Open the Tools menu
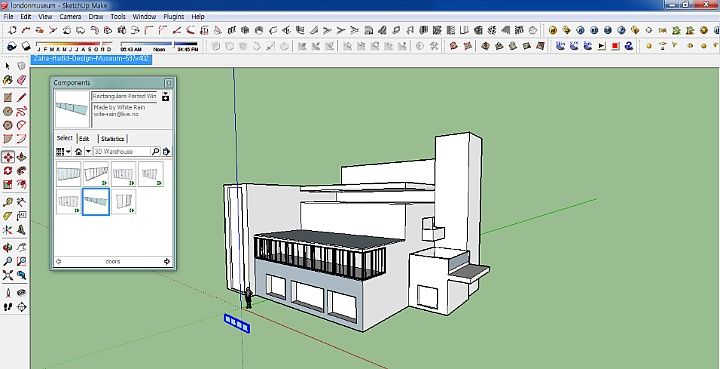720x369 pixels. [118, 17]
